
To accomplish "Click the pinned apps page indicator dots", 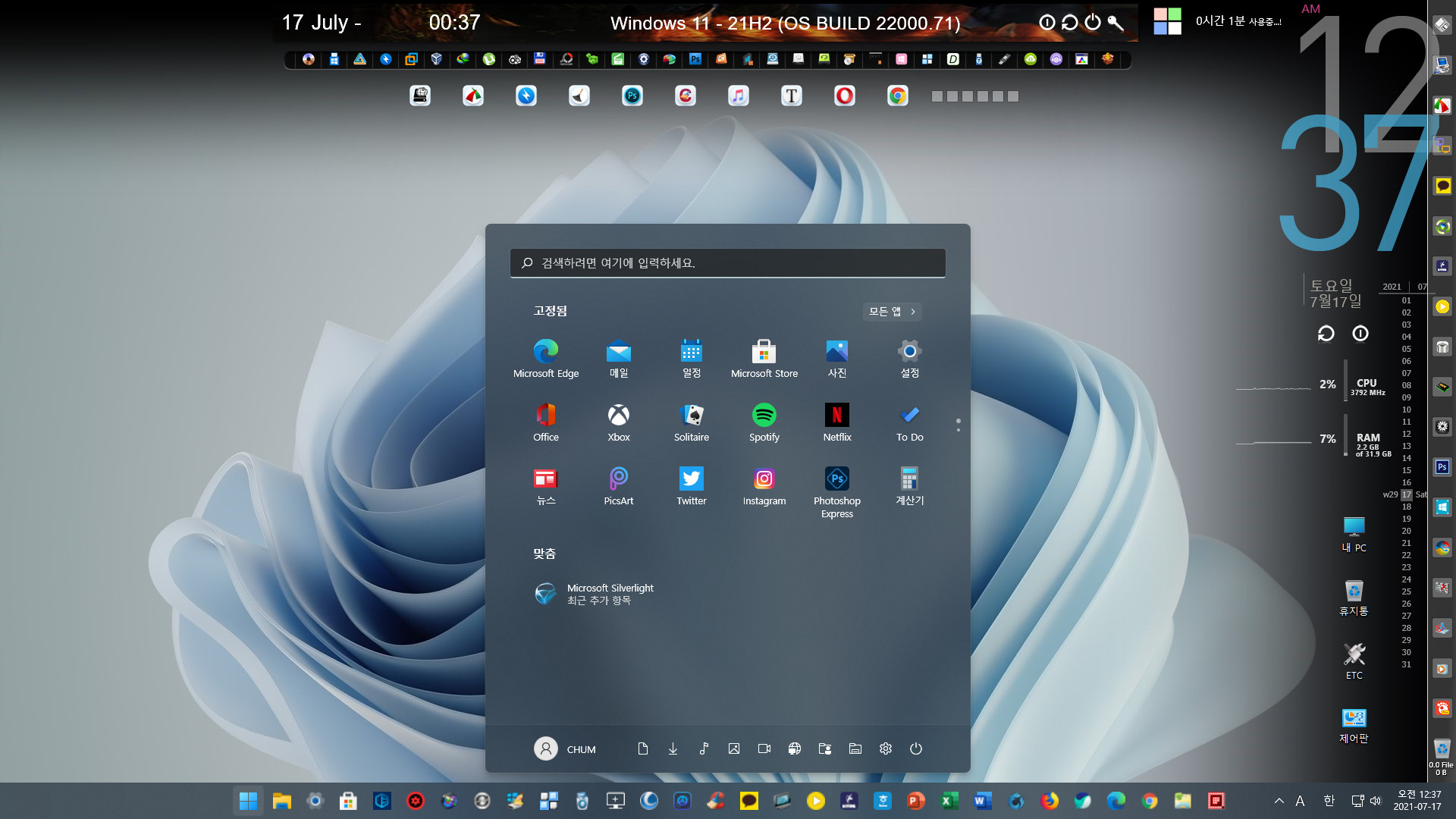I will click(x=959, y=425).
